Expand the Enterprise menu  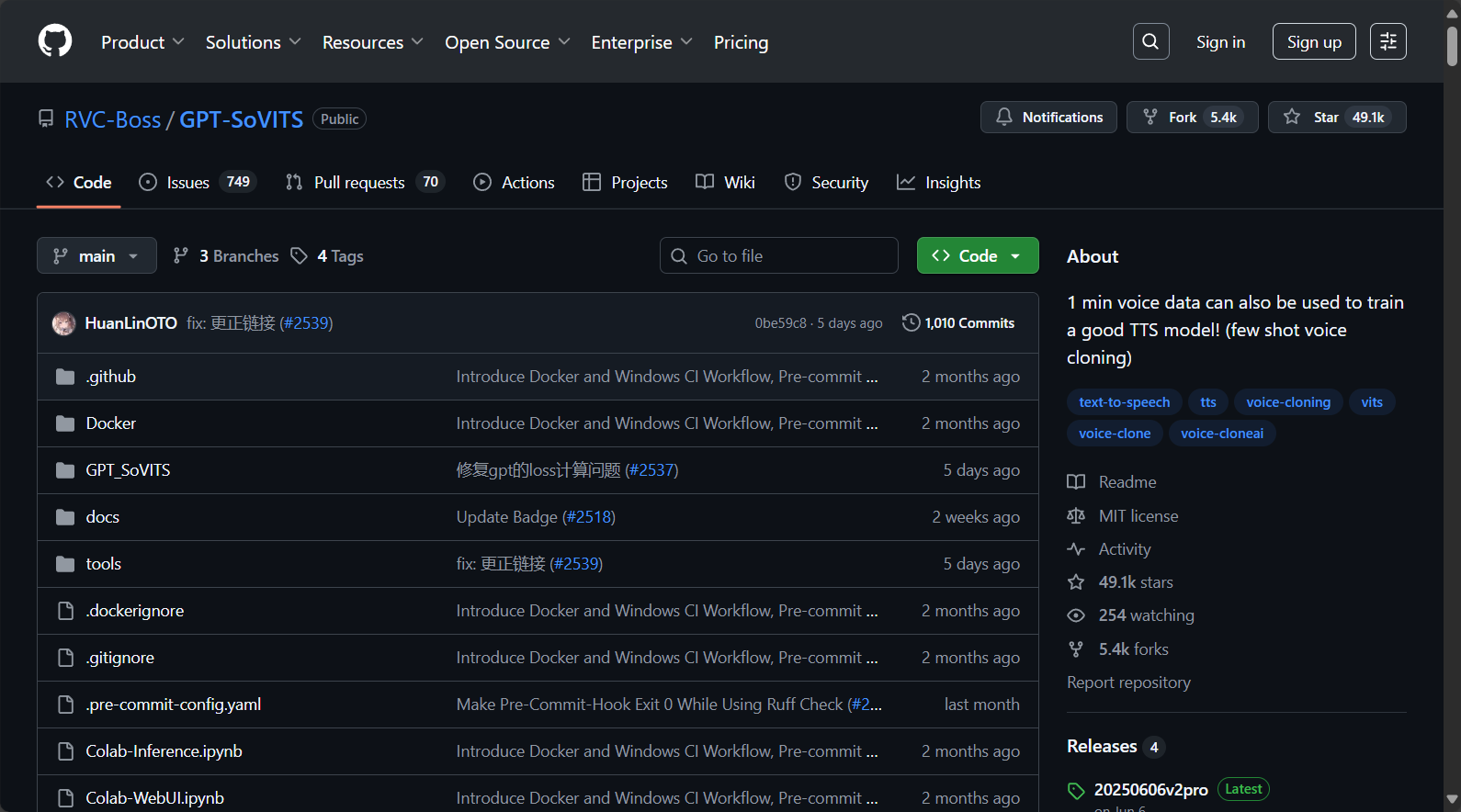point(641,42)
